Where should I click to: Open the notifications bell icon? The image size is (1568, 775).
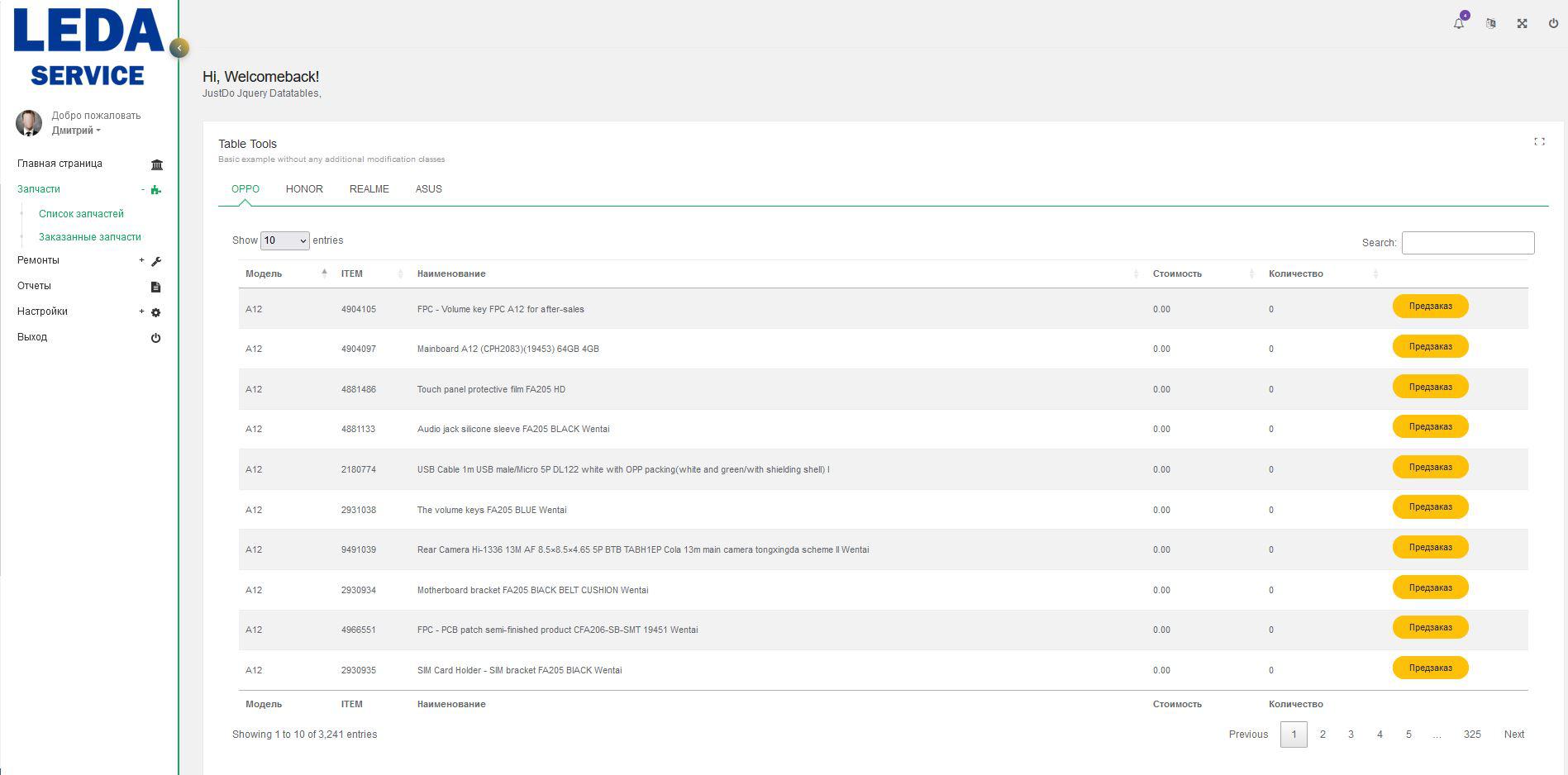(1459, 24)
